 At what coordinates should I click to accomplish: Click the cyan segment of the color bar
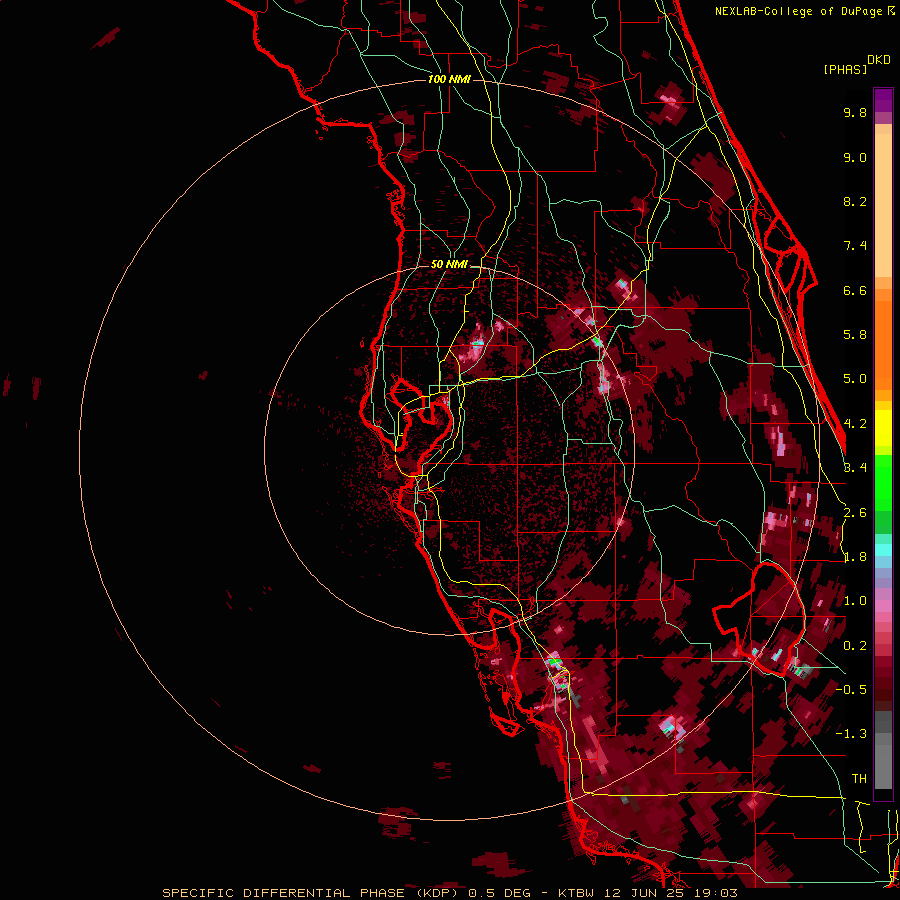tap(883, 549)
